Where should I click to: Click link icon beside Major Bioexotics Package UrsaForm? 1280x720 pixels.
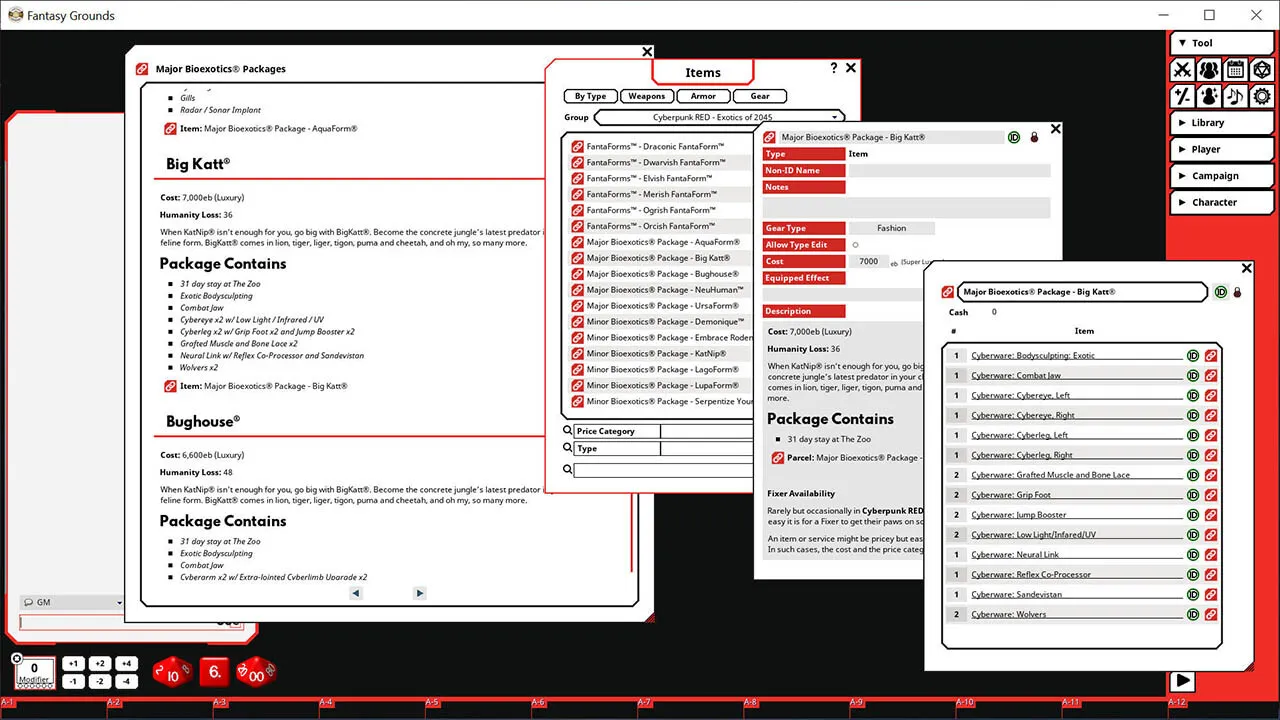click(x=577, y=306)
